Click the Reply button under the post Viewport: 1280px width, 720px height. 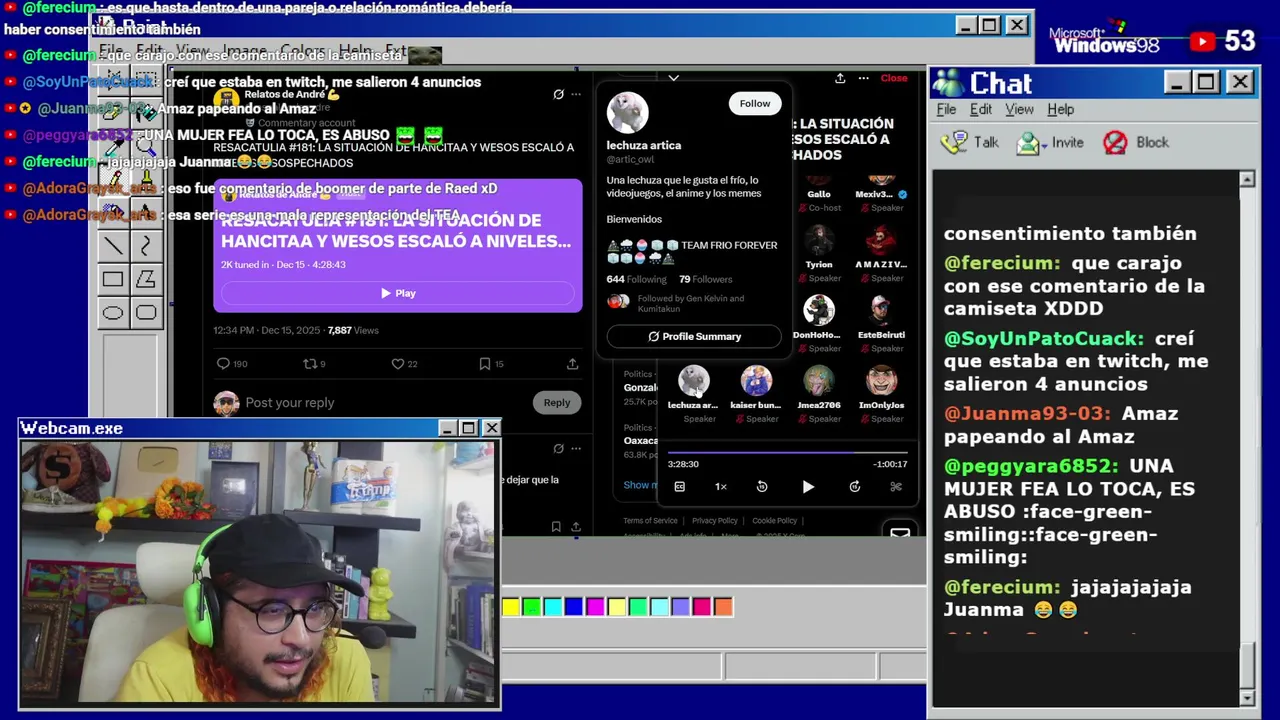pyautogui.click(x=557, y=402)
